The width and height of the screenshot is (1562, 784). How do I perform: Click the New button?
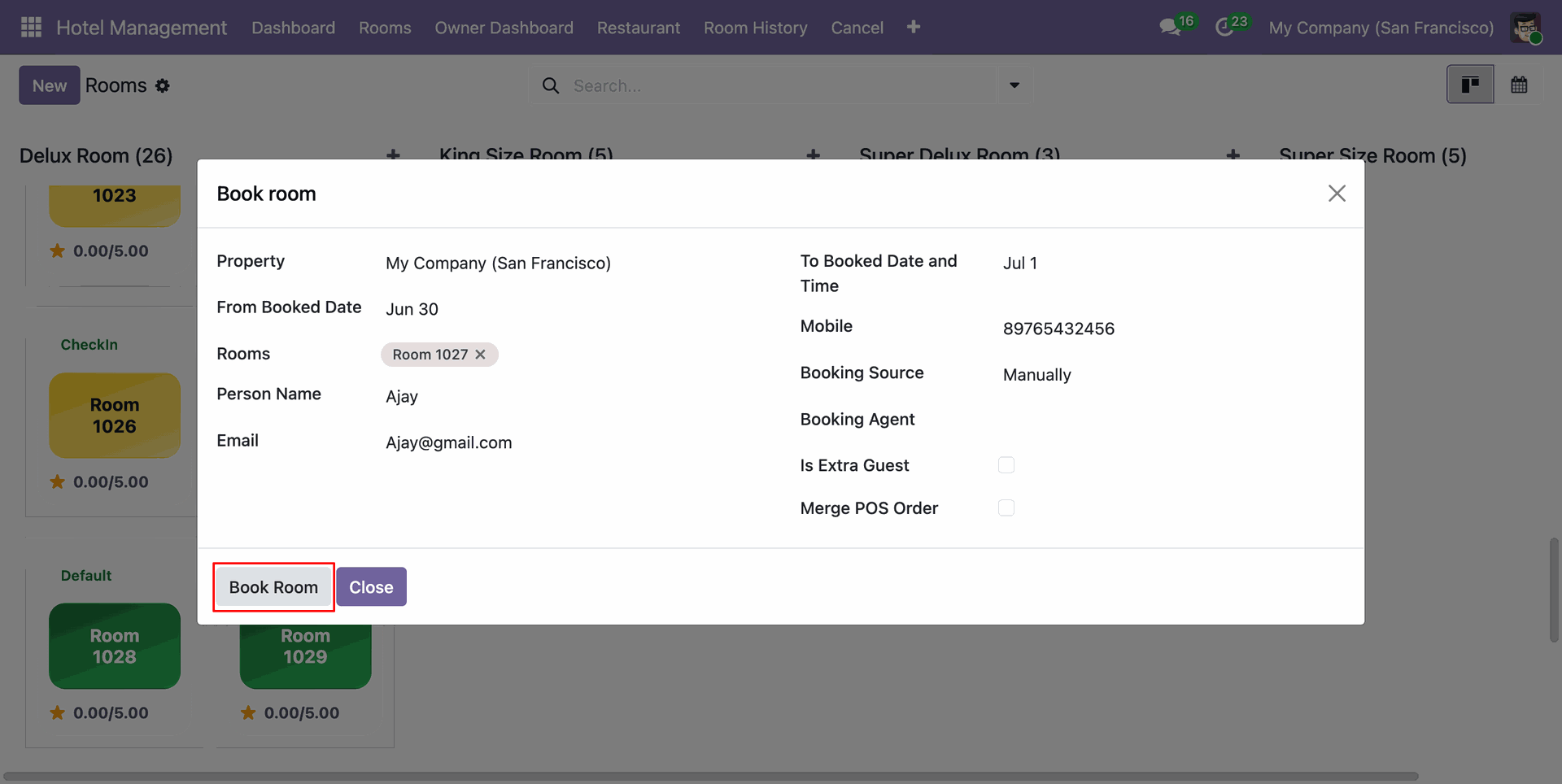[x=50, y=85]
